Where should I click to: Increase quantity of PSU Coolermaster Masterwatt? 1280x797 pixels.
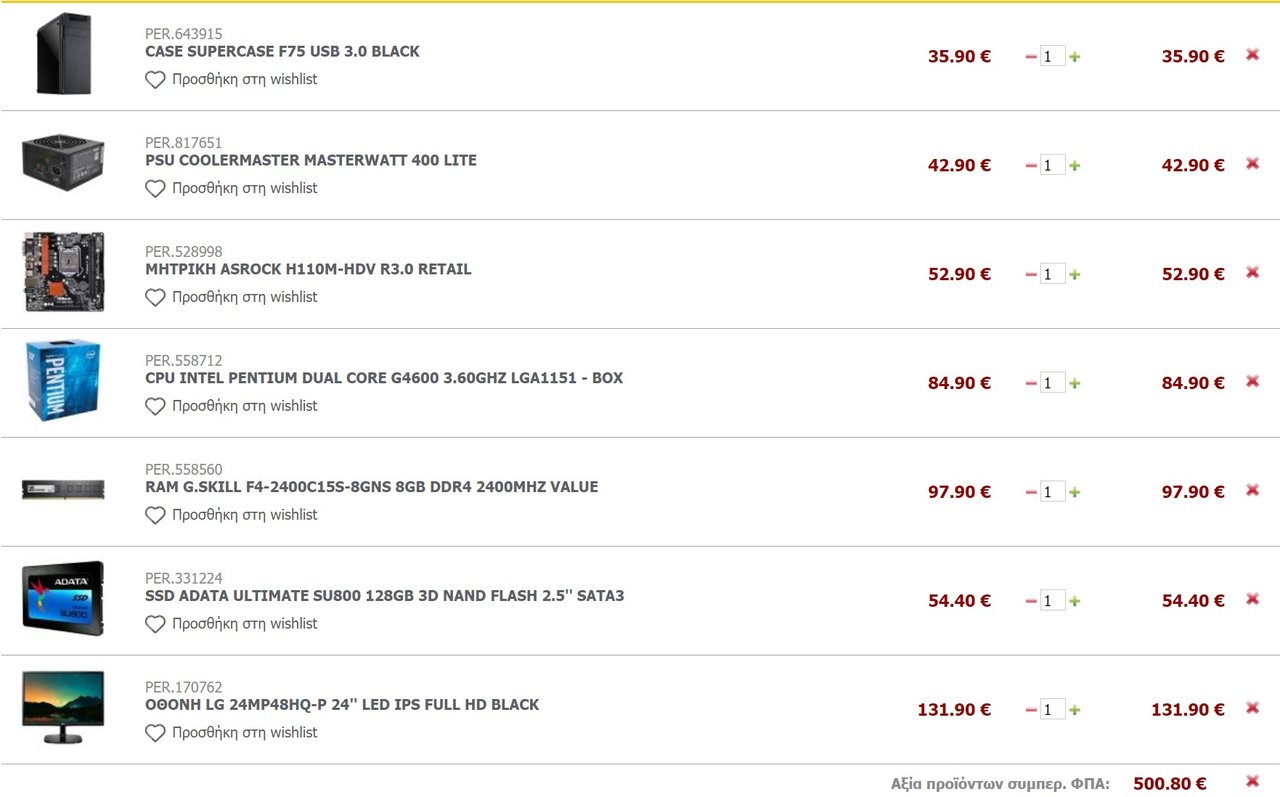click(x=1075, y=166)
